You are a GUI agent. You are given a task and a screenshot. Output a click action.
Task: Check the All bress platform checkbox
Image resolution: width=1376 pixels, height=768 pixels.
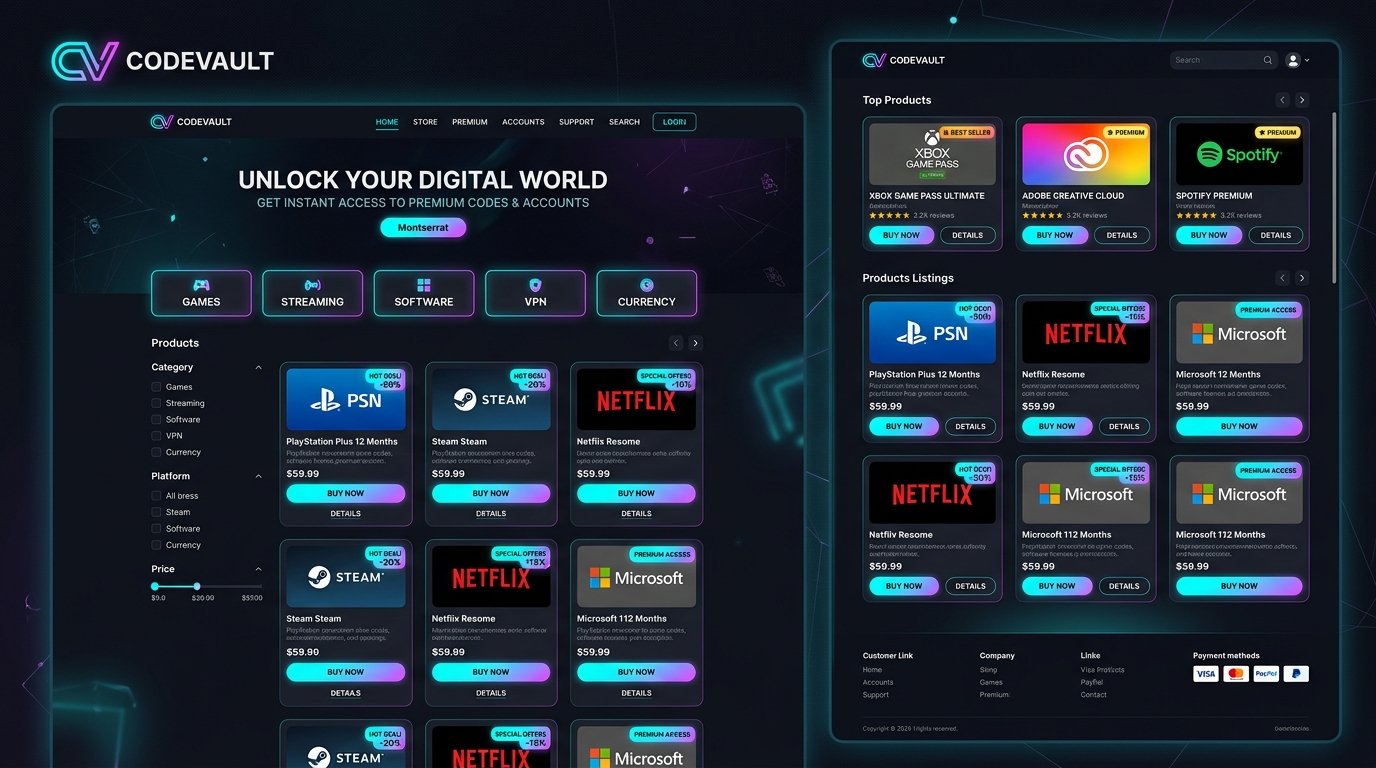click(156, 495)
